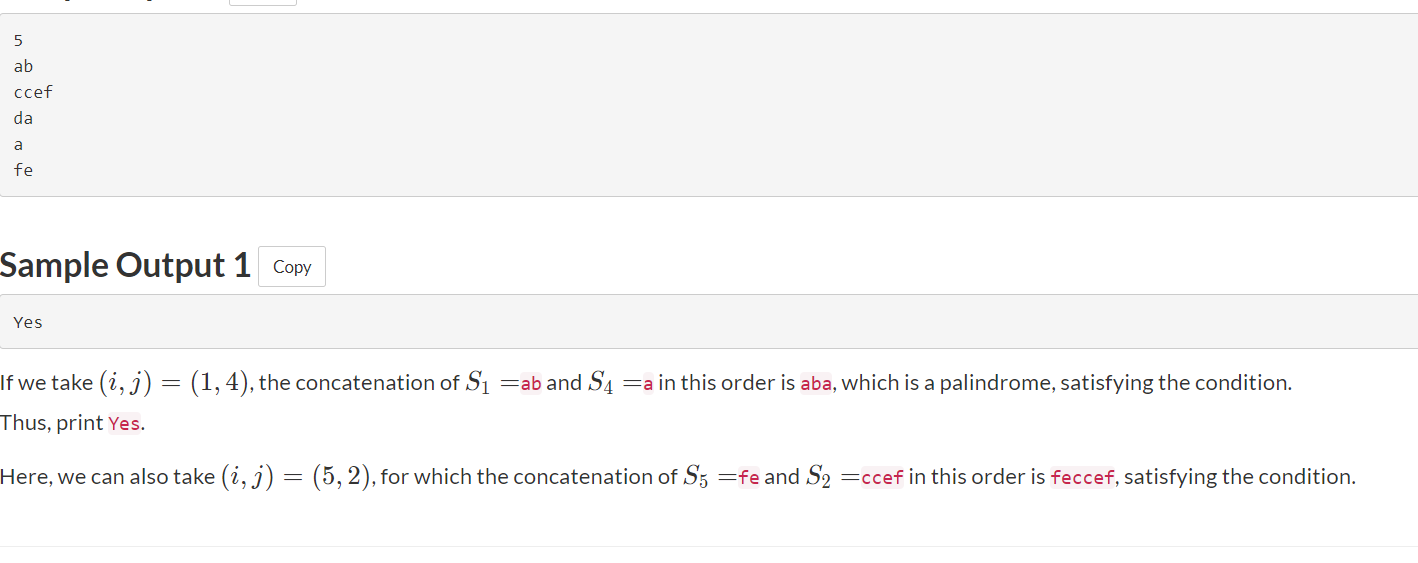Click inline code ccef after S2
1418x563 pixels.
[882, 477]
